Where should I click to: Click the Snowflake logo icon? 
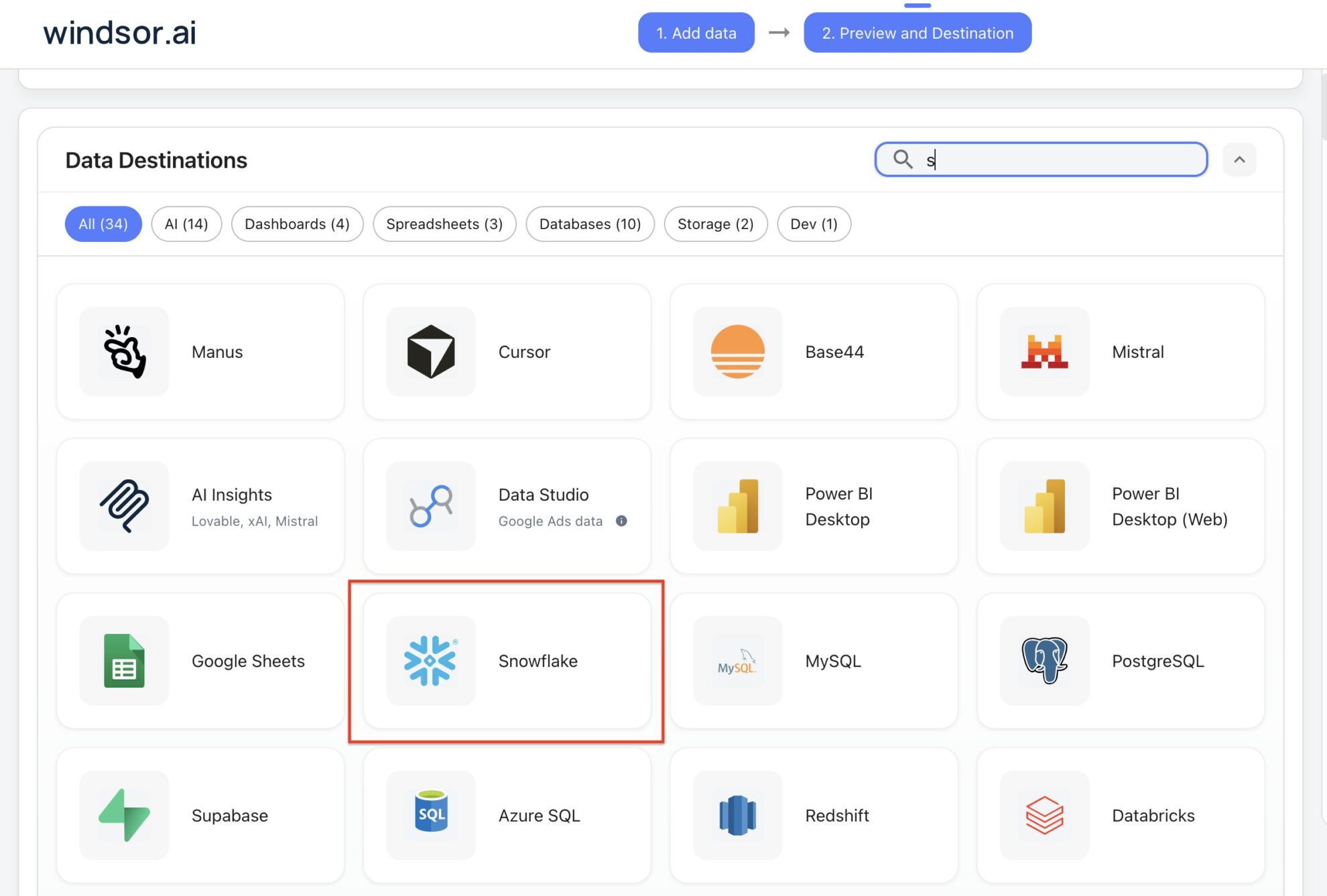tap(431, 661)
